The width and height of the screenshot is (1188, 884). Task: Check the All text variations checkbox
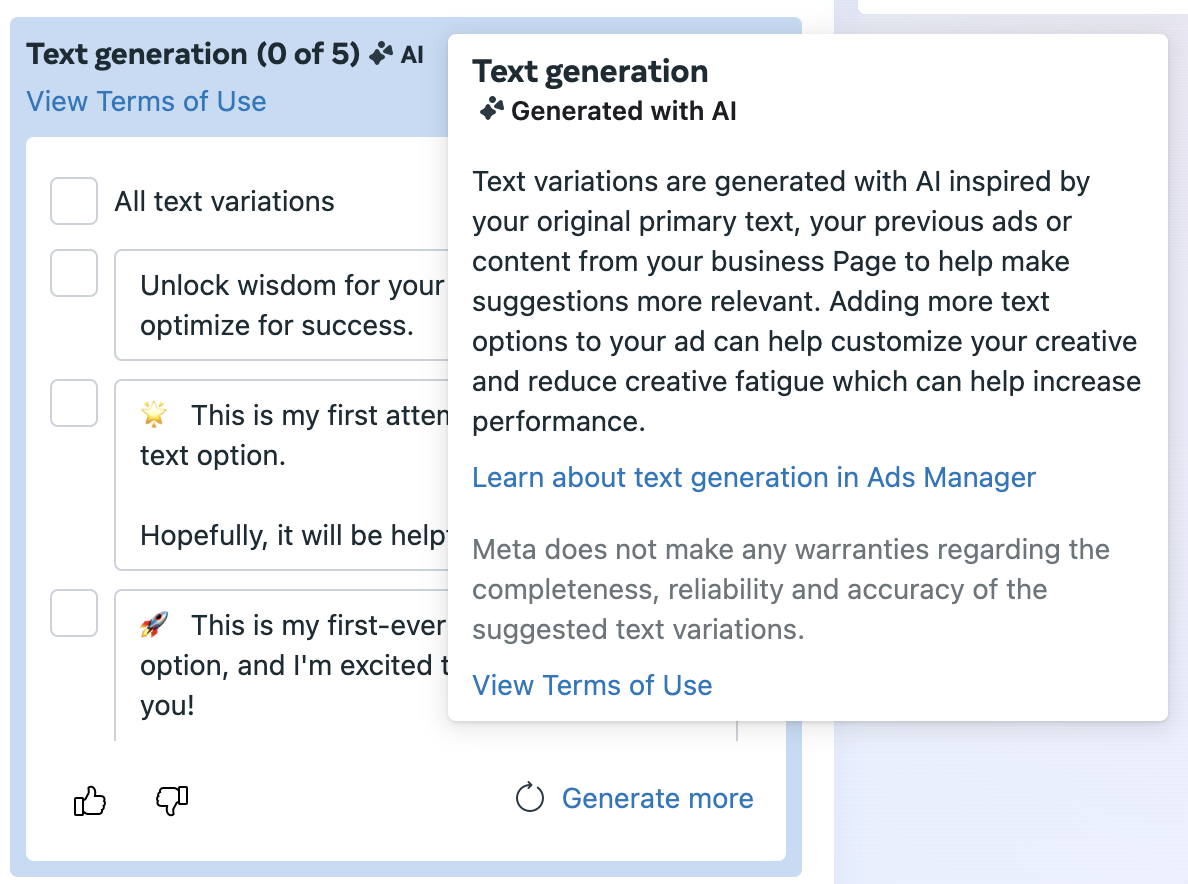coord(73,201)
